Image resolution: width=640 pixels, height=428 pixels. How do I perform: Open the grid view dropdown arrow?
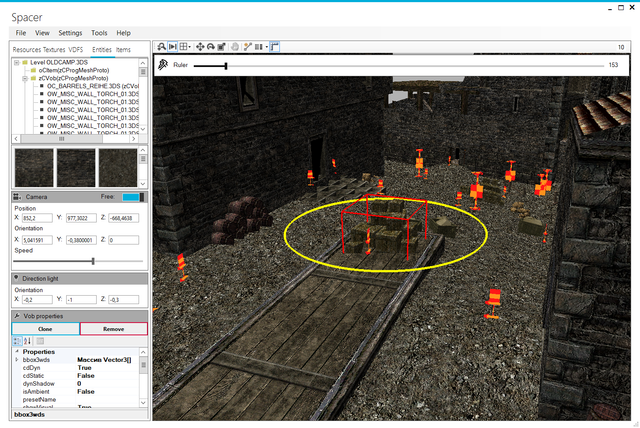[189, 47]
